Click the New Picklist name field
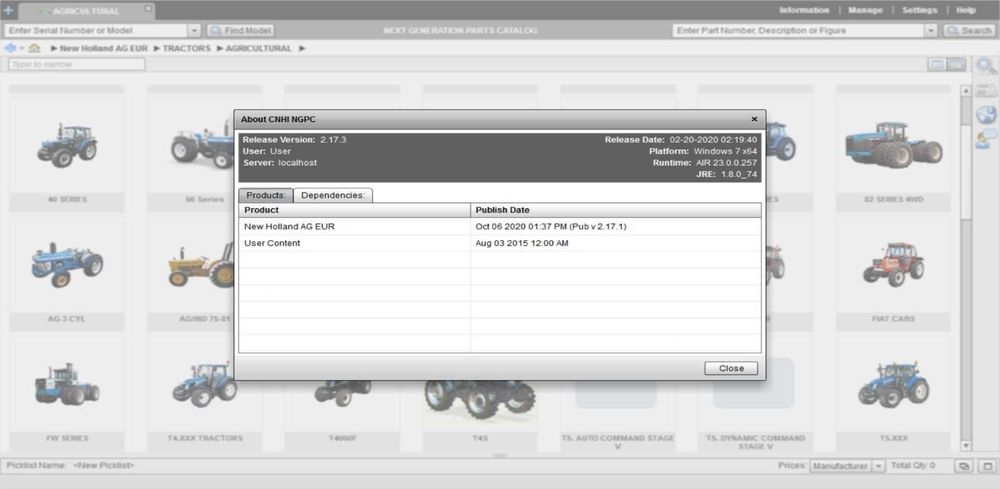 (104, 466)
